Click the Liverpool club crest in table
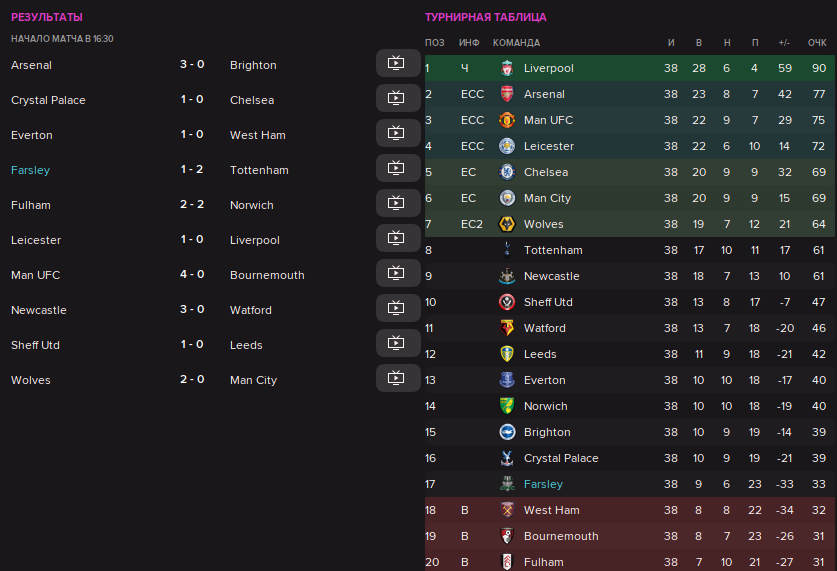Image resolution: width=837 pixels, height=571 pixels. (x=507, y=68)
